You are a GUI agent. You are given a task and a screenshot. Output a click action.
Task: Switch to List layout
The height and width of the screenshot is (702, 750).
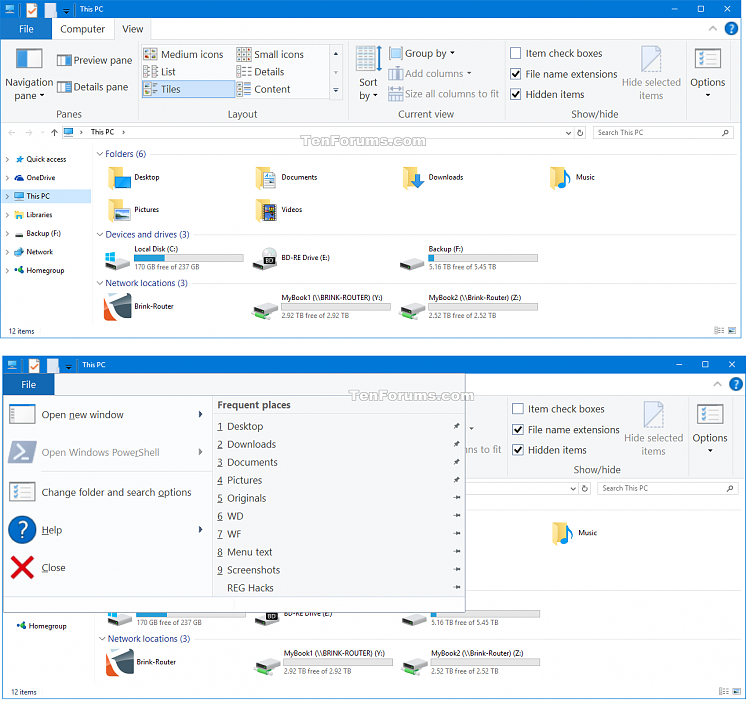pyautogui.click(x=160, y=72)
